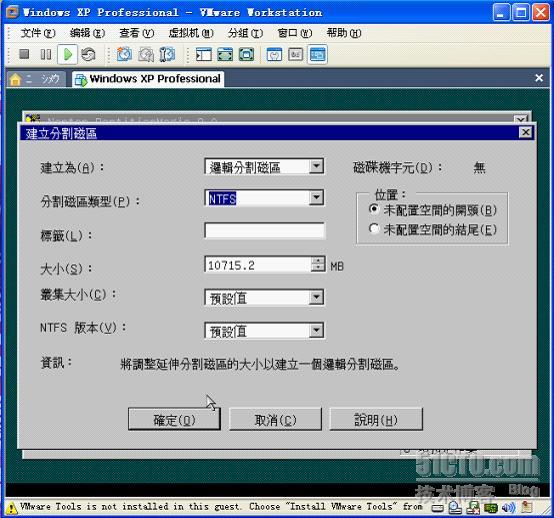The height and width of the screenshot is (518, 554).
Task: Click the summary view toolbar icon
Action: point(274,54)
